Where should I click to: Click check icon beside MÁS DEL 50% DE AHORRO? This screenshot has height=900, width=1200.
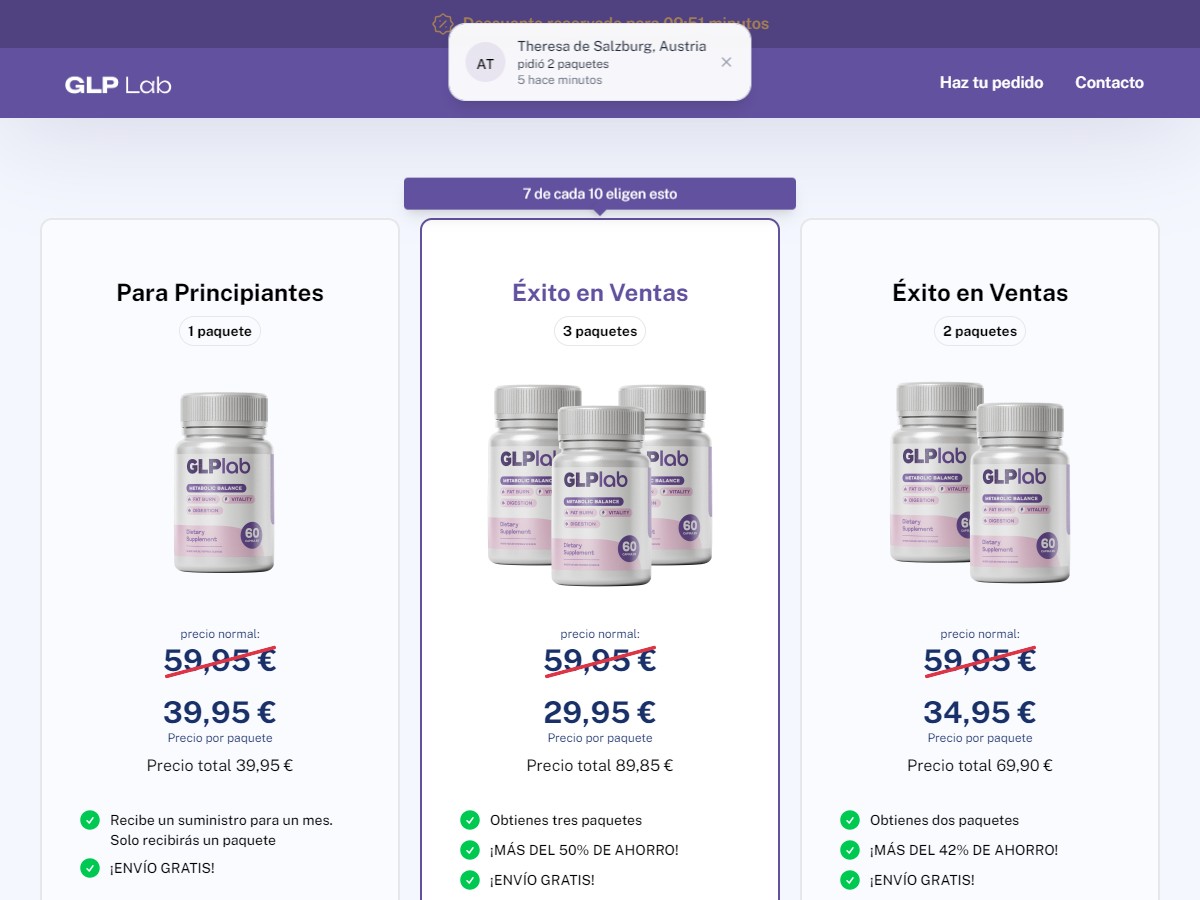[x=469, y=850]
